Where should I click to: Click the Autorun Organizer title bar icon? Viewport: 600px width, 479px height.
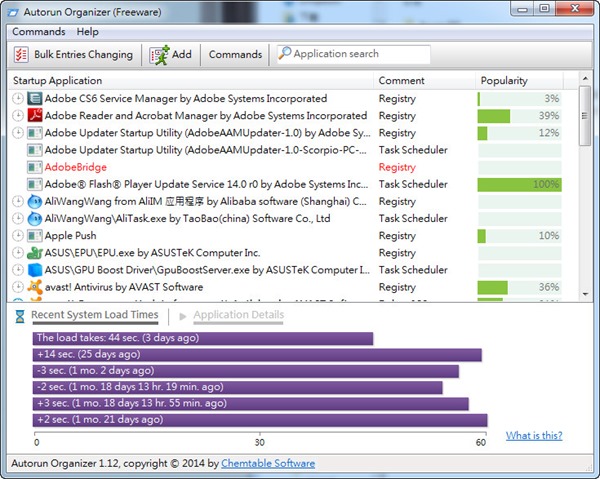pos(13,12)
